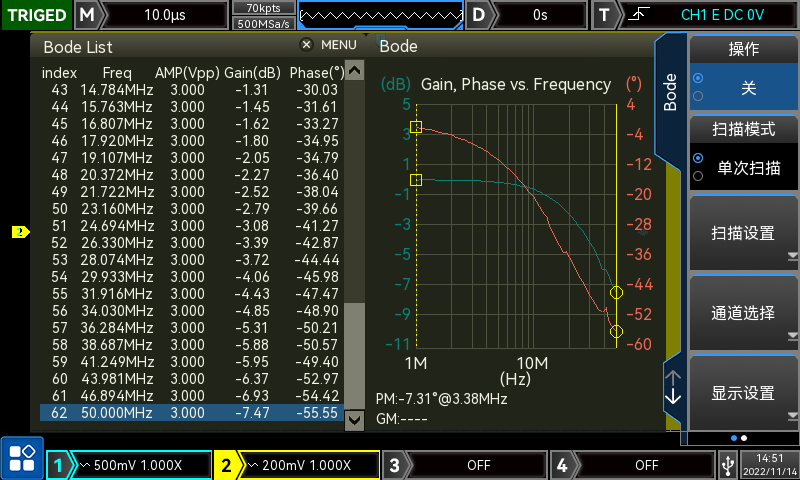800x480 pixels.
Task: Select row 62 at 50.000MHz in list
Action: [x=190, y=413]
